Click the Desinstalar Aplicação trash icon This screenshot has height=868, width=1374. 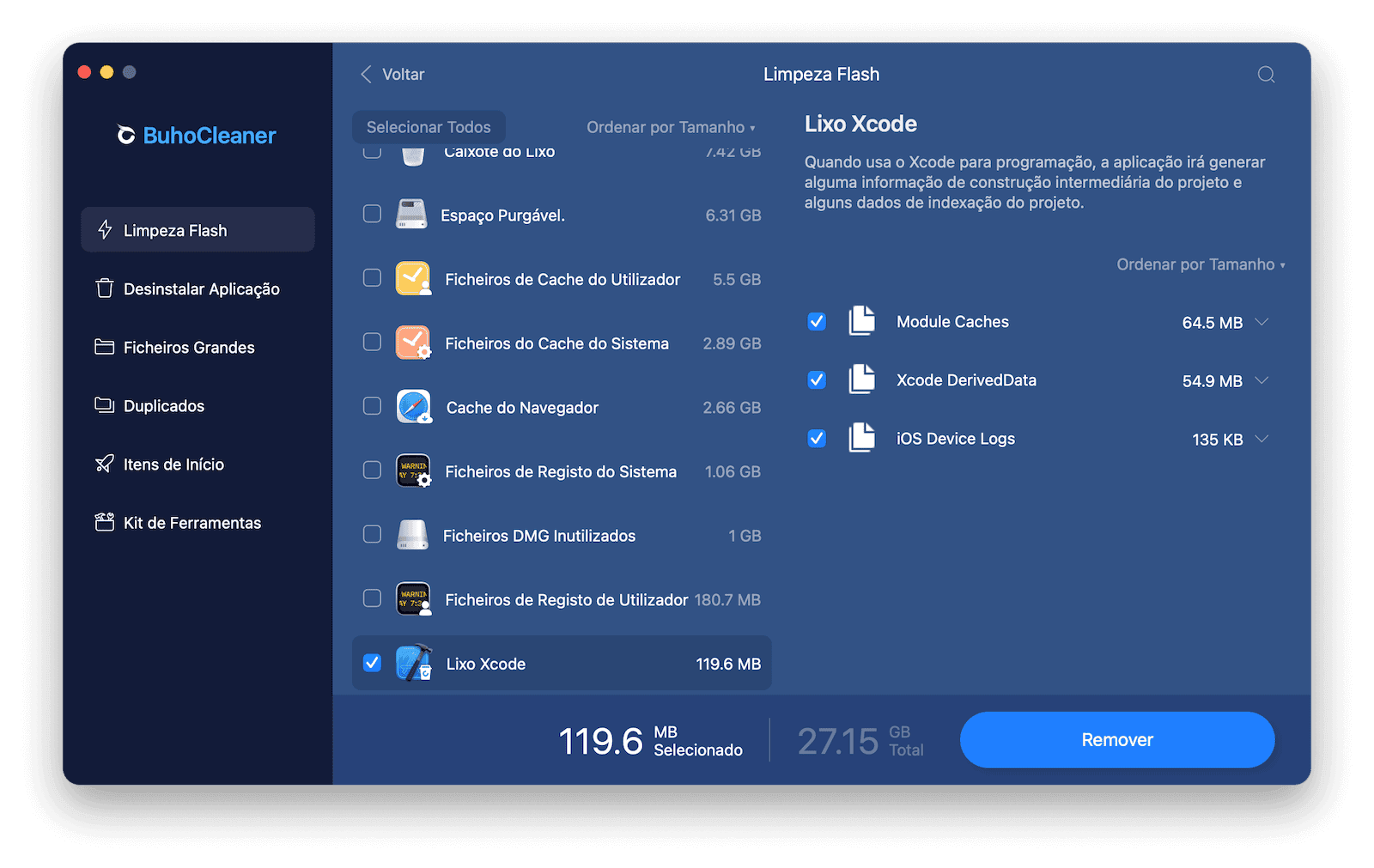click(105, 288)
